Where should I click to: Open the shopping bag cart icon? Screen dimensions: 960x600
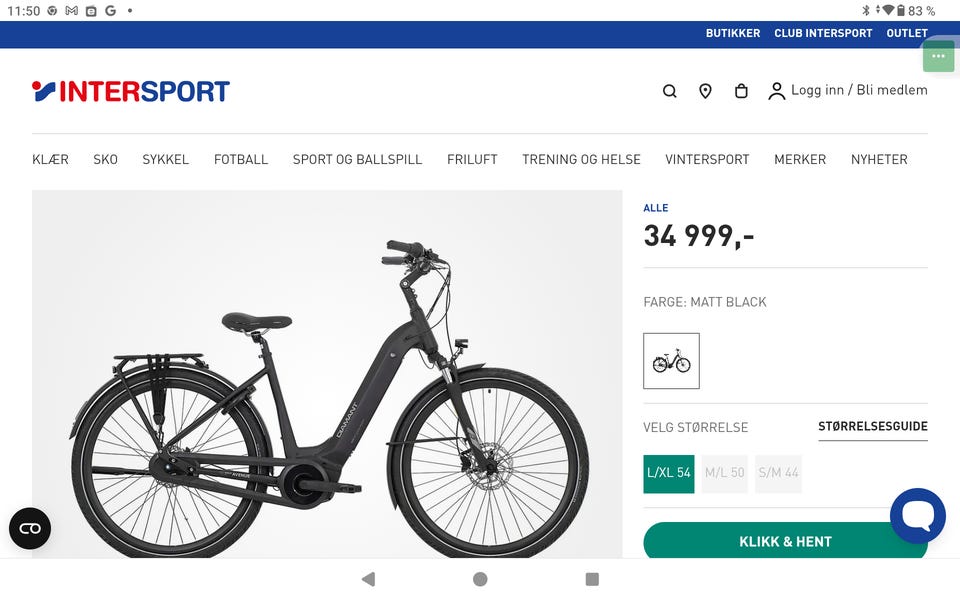point(741,91)
